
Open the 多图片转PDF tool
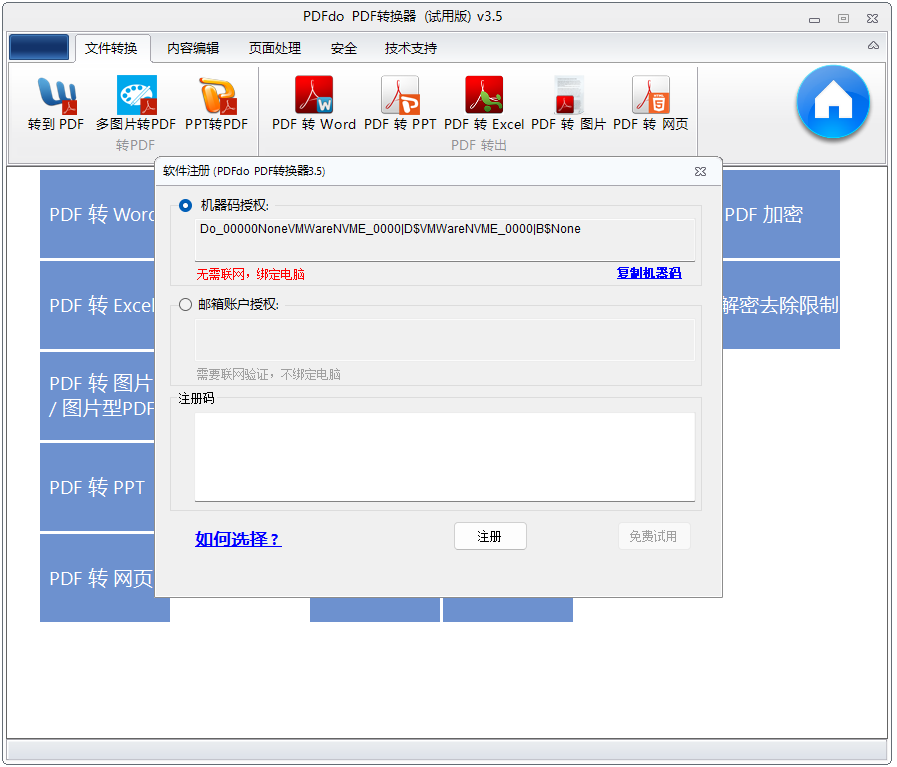pos(136,104)
